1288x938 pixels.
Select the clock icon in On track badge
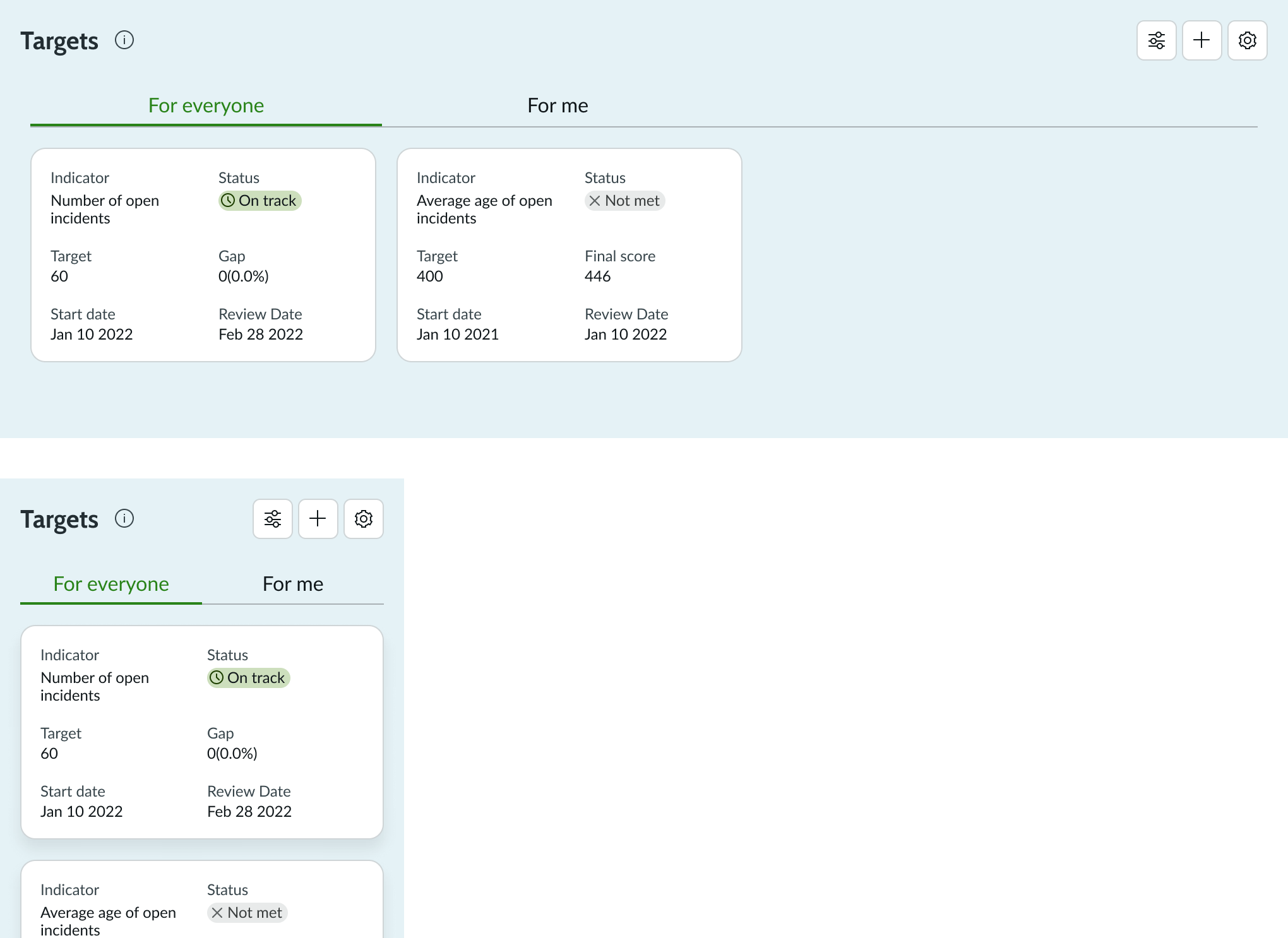pyautogui.click(x=229, y=201)
